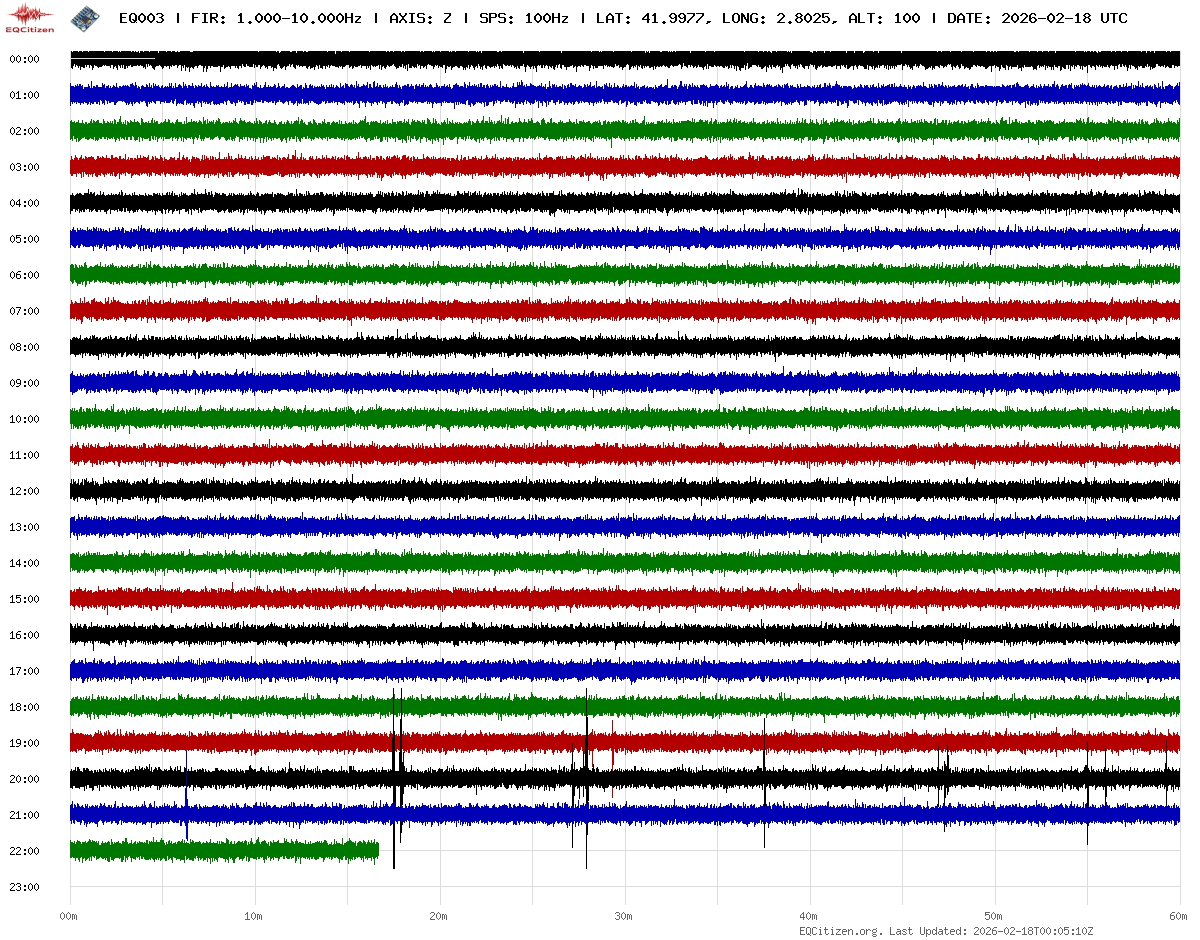
Task: Select the 18:00 hour row label
Action: point(24,707)
